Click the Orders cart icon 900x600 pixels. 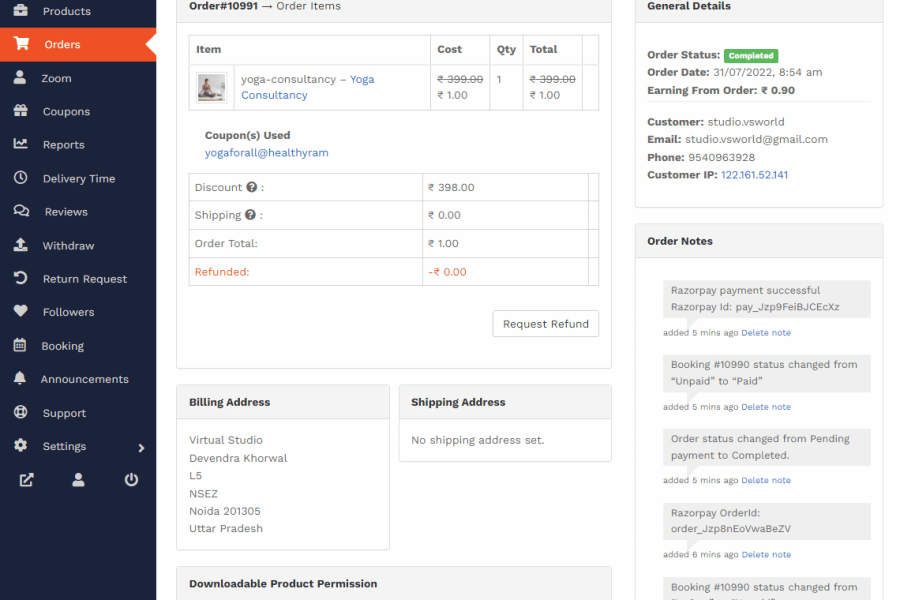click(x=21, y=44)
